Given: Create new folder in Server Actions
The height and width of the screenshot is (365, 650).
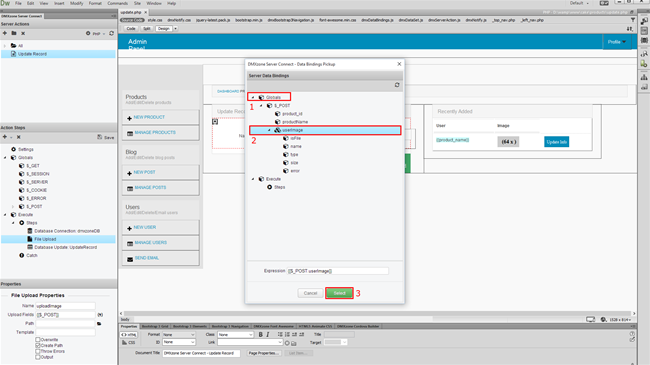Looking at the screenshot, I should (14, 33).
